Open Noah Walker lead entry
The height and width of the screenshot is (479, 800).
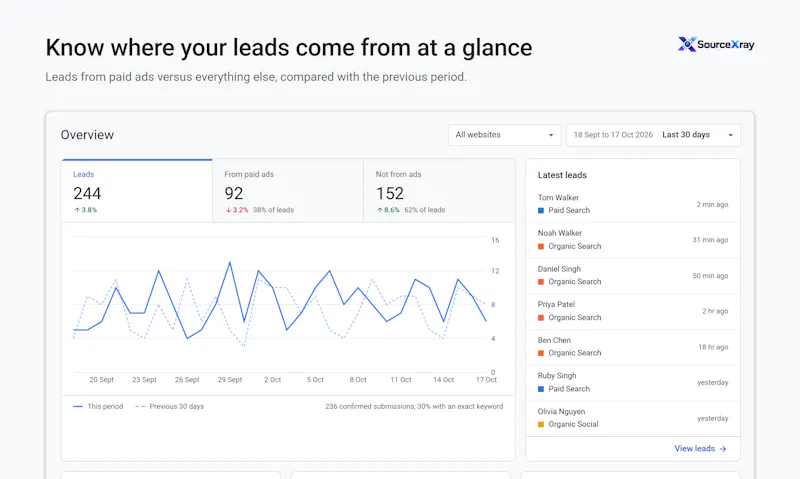coord(633,240)
